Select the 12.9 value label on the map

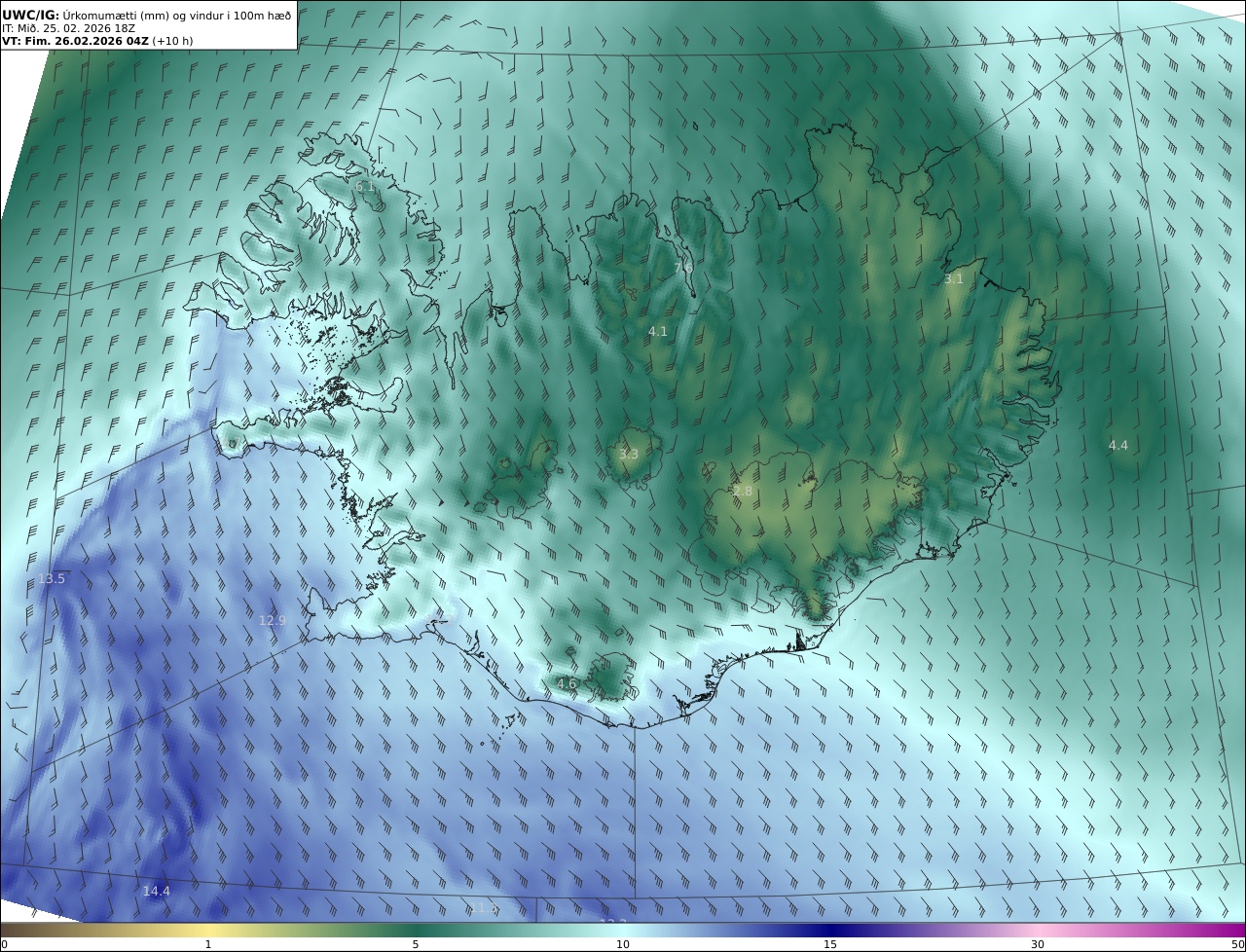coord(273,621)
